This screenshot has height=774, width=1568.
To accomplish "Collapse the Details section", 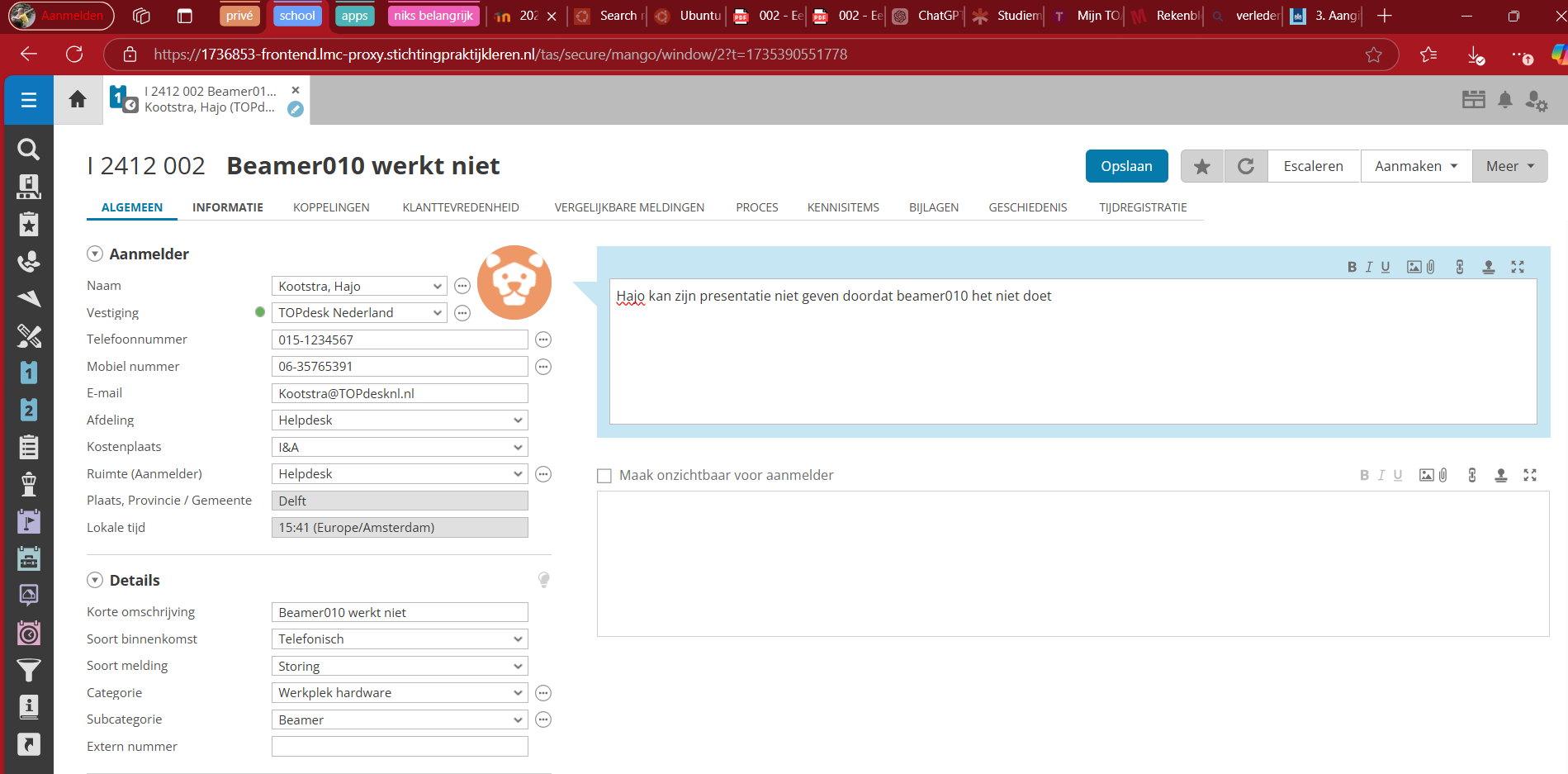I will (x=95, y=581).
